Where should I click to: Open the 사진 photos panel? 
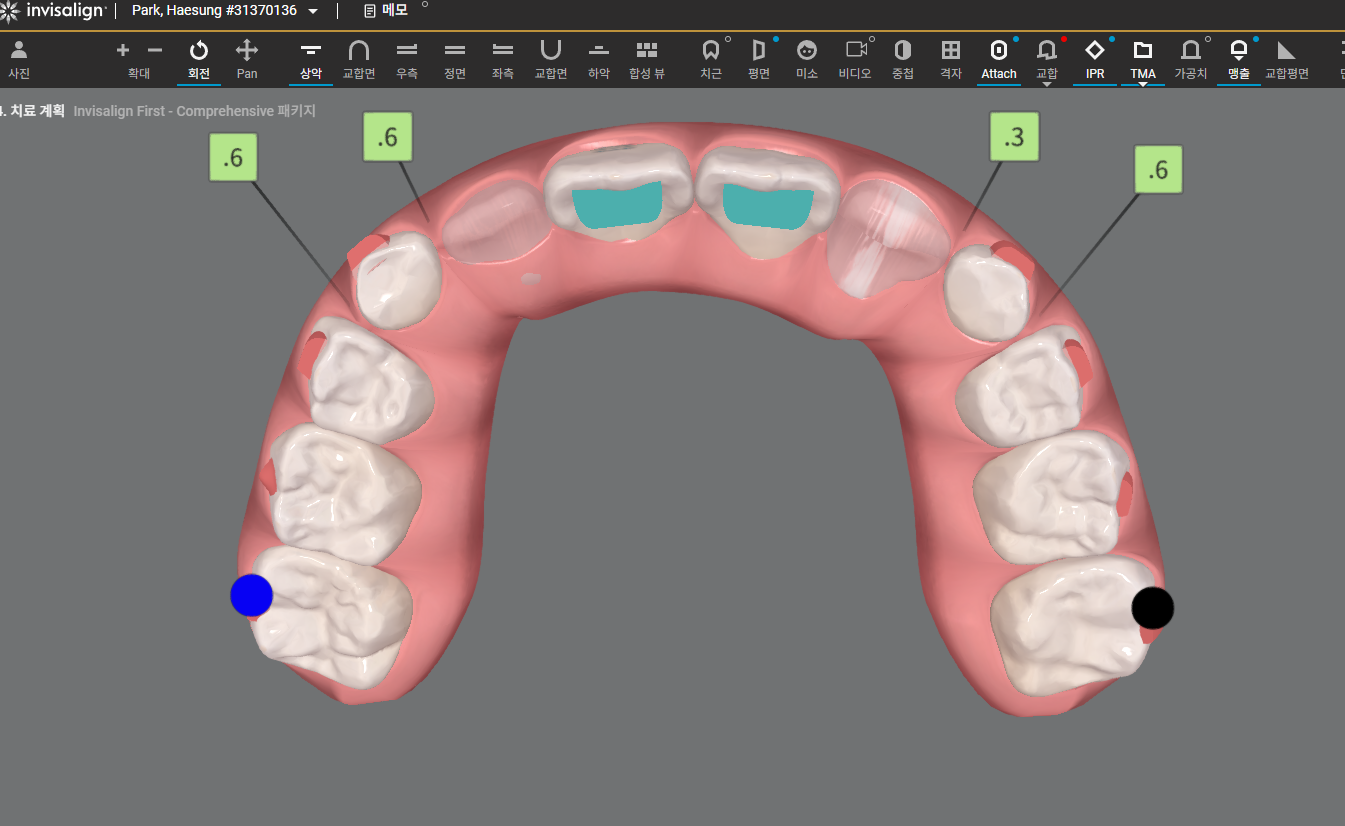pyautogui.click(x=19, y=59)
